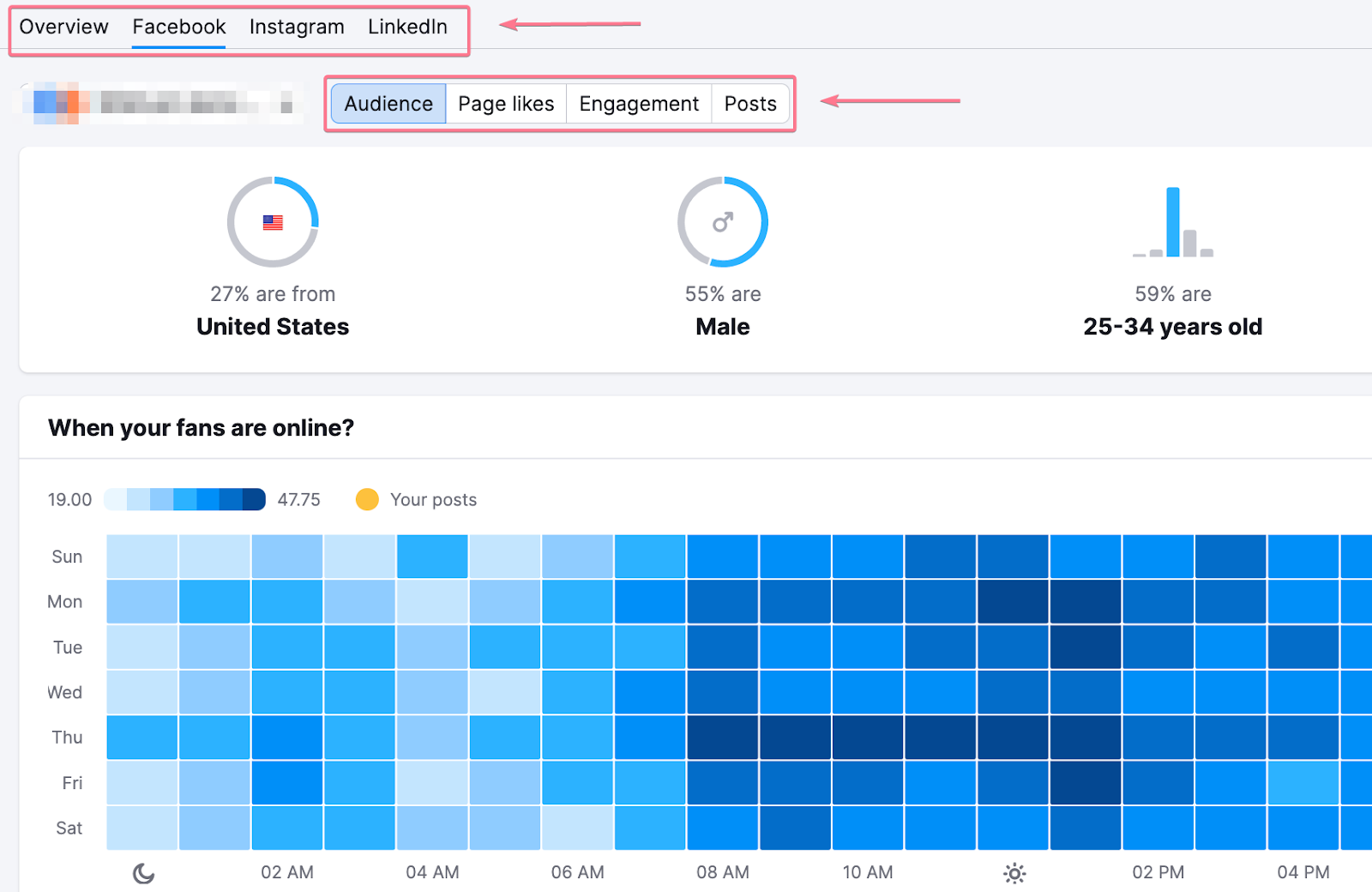Image resolution: width=1372 pixels, height=892 pixels.
Task: Go to the LinkedIn tab
Action: [x=407, y=27]
